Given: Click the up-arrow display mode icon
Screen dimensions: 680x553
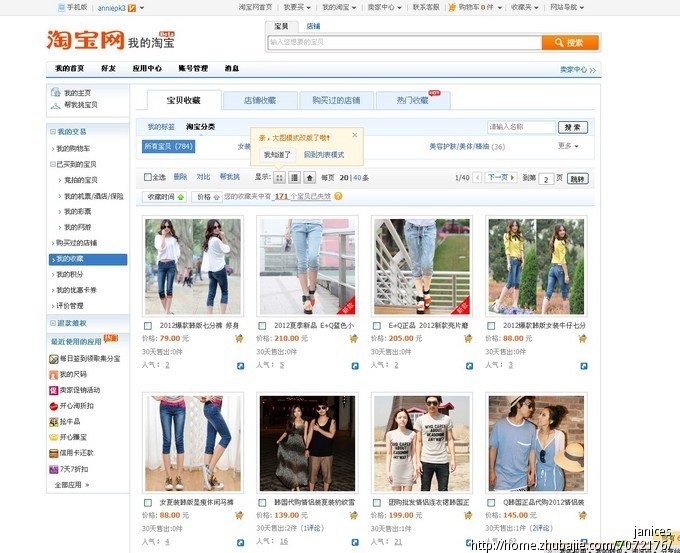Looking at the screenshot, I should pos(309,177).
